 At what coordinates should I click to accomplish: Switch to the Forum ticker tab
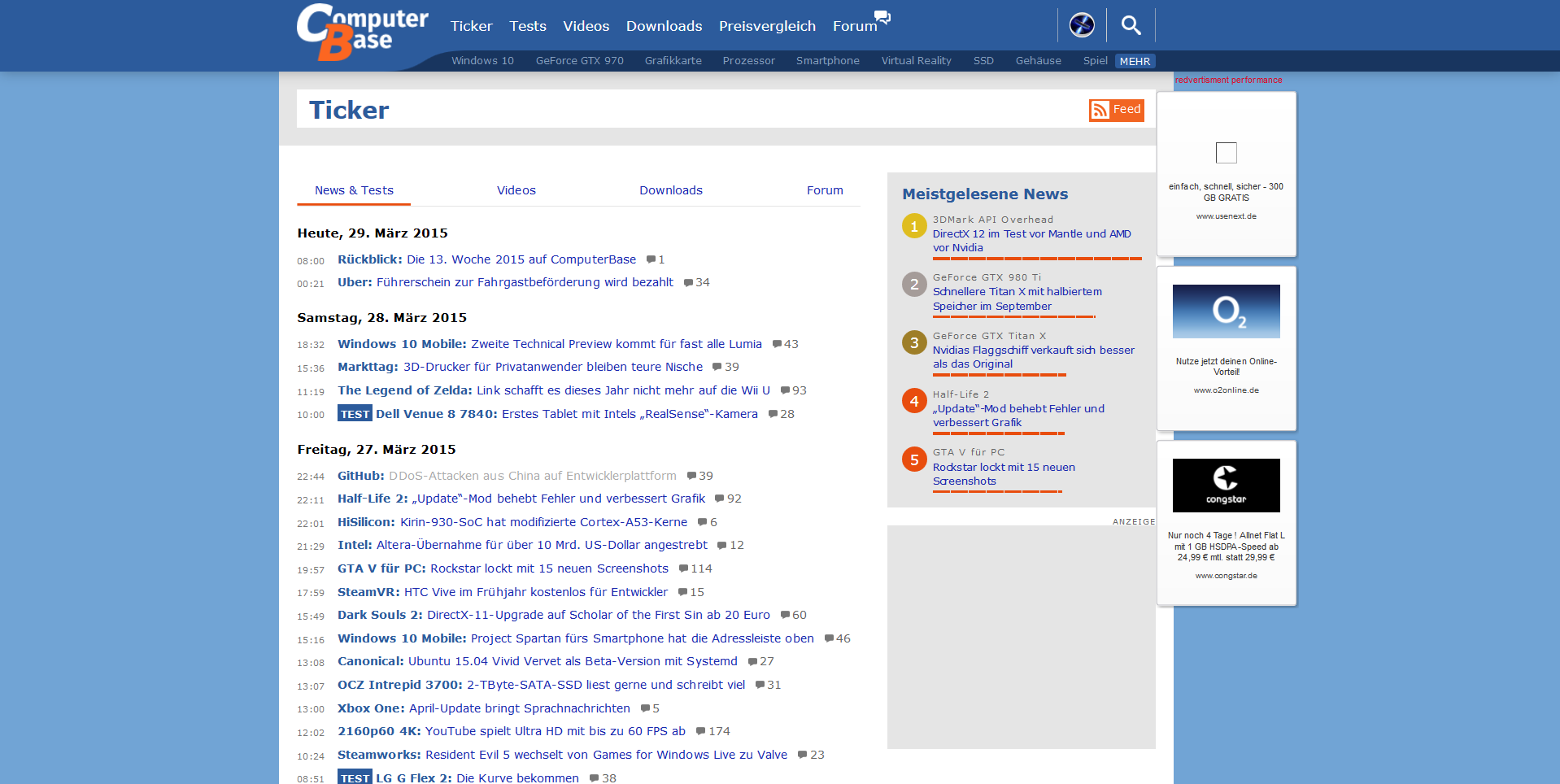coord(825,190)
